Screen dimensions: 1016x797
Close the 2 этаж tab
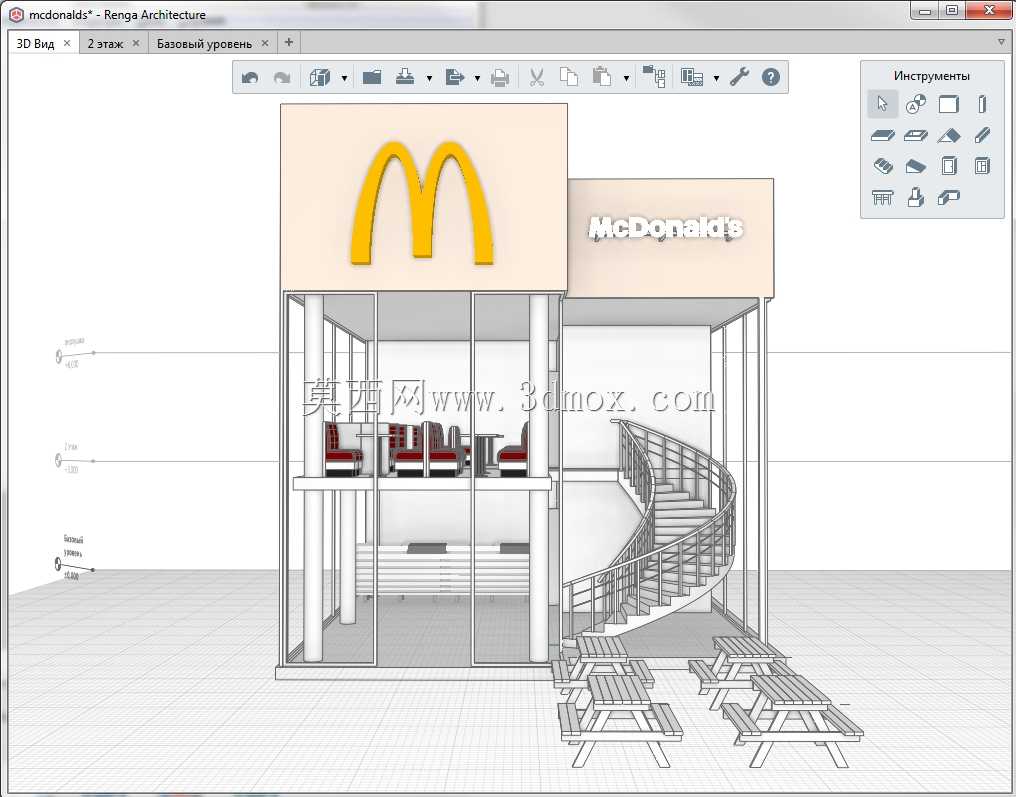coord(135,43)
